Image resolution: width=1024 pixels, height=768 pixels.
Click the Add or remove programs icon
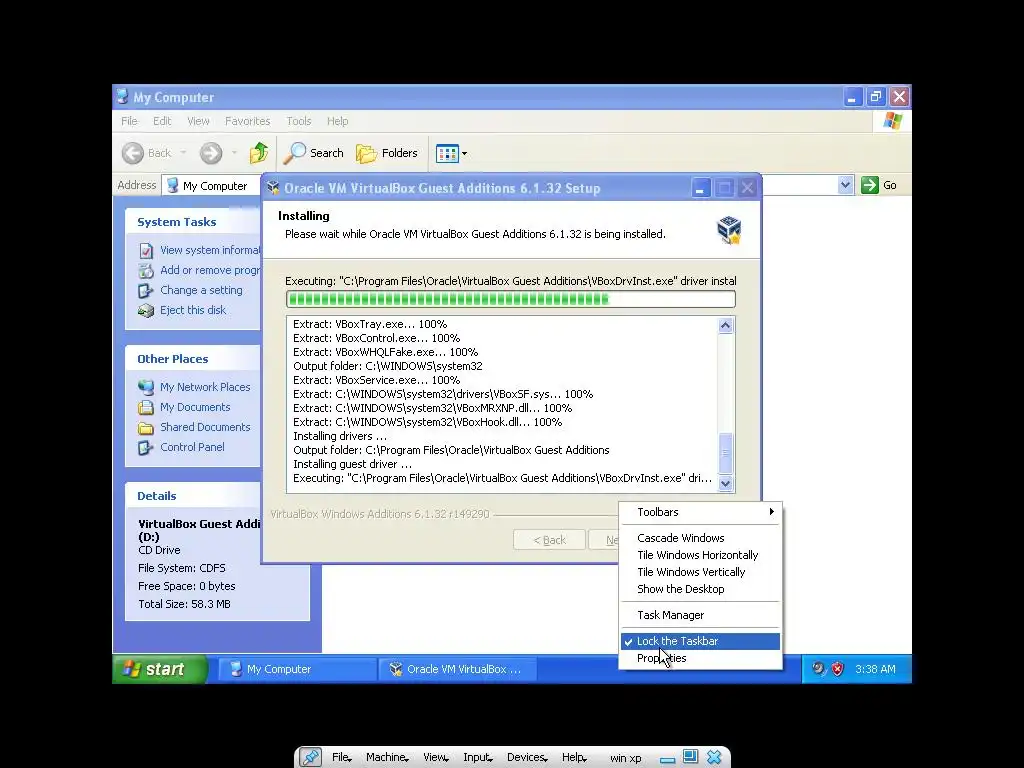[146, 270]
